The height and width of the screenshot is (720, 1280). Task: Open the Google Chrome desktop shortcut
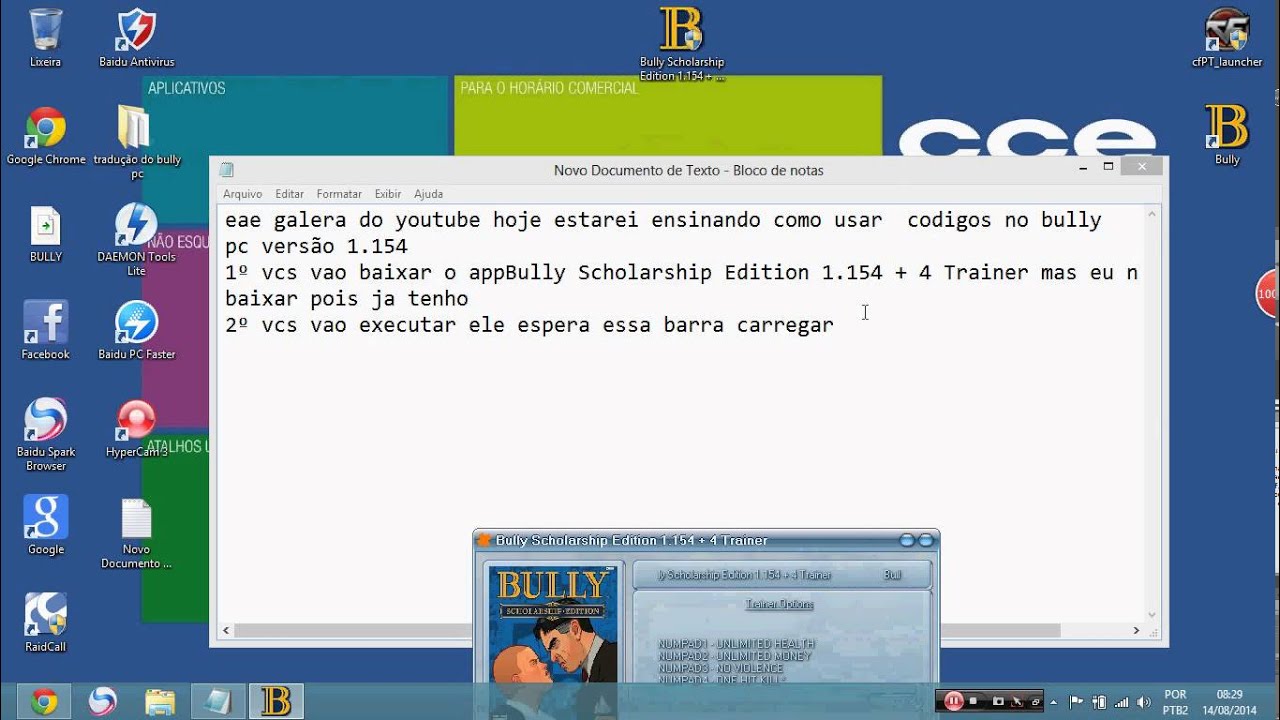click(x=46, y=136)
